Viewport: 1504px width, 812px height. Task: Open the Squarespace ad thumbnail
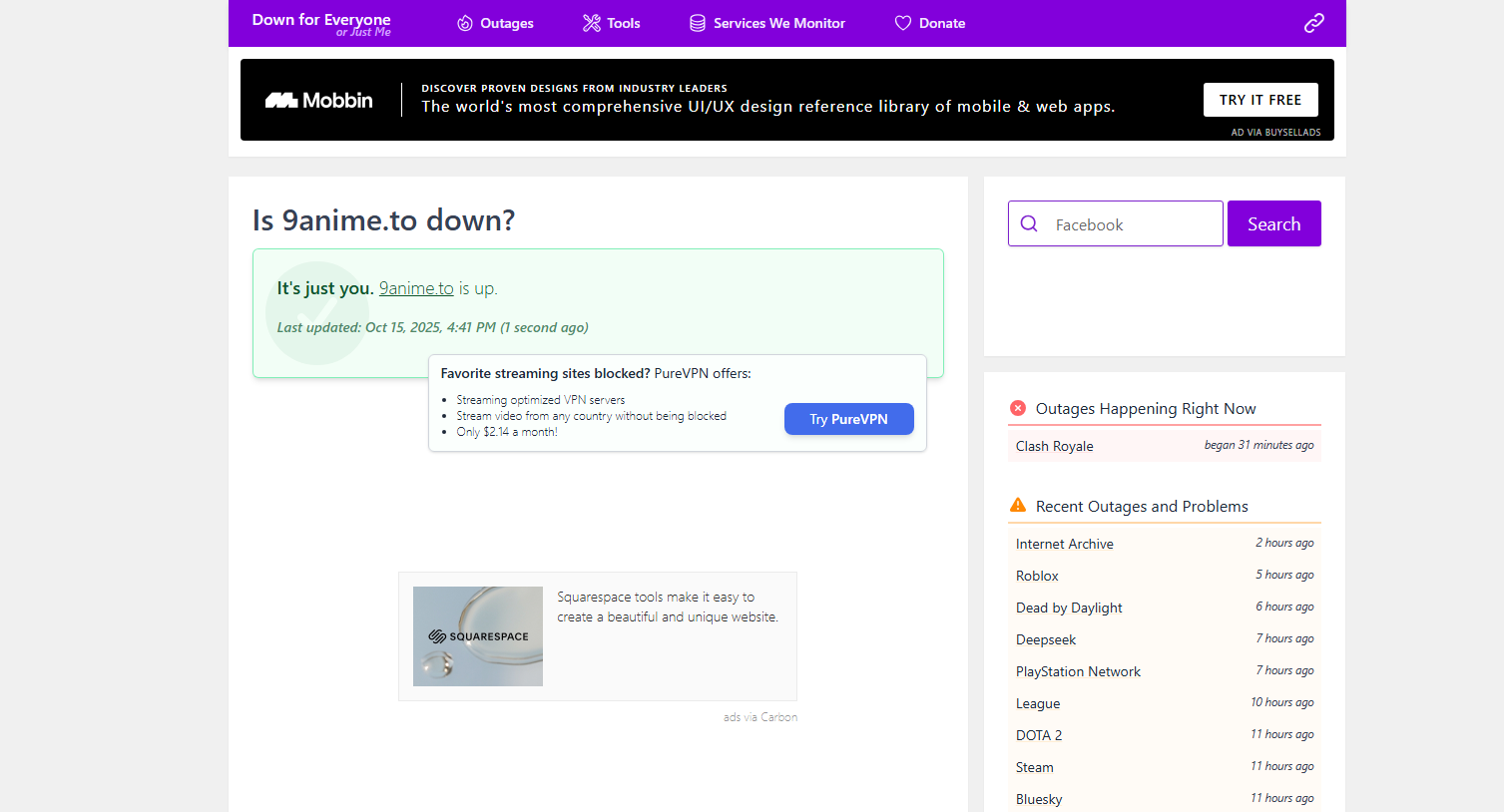[x=478, y=636]
